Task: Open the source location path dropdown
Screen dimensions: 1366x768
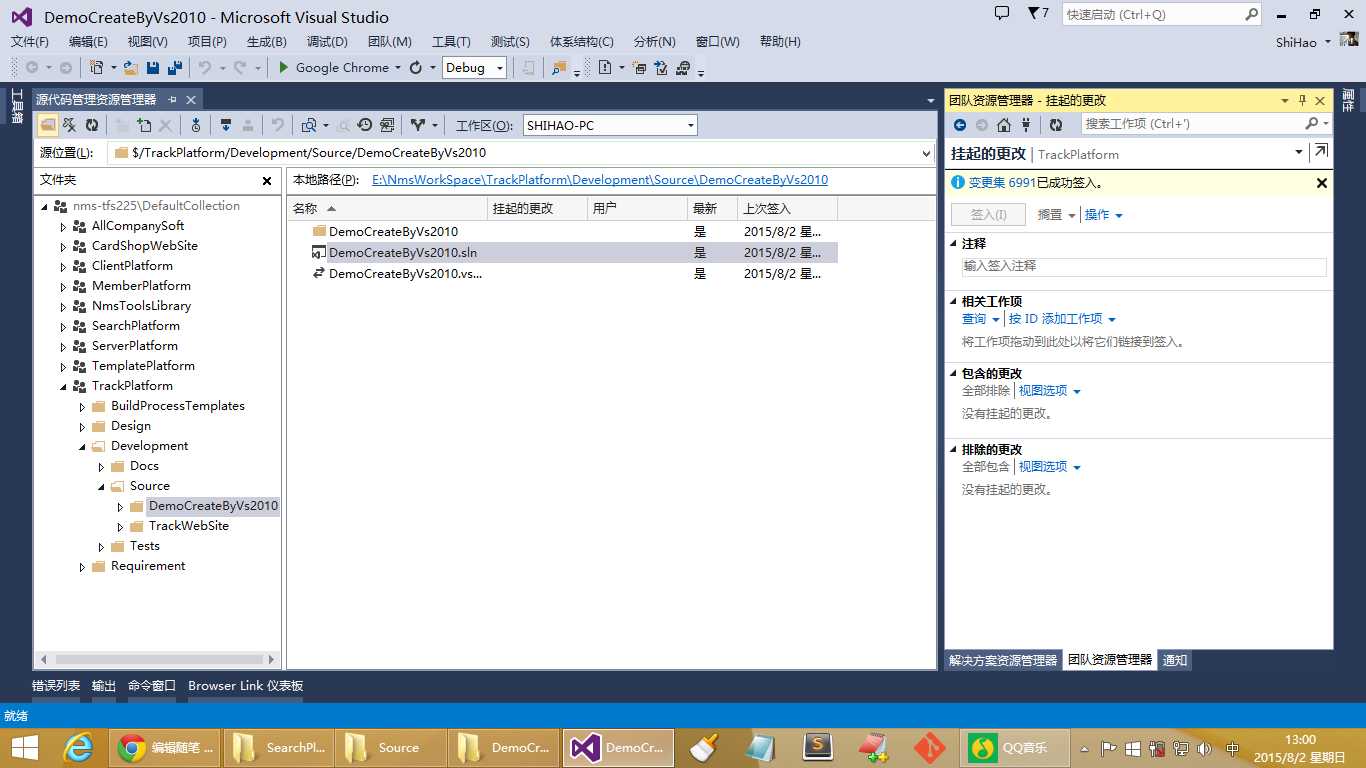Action: [x=926, y=153]
